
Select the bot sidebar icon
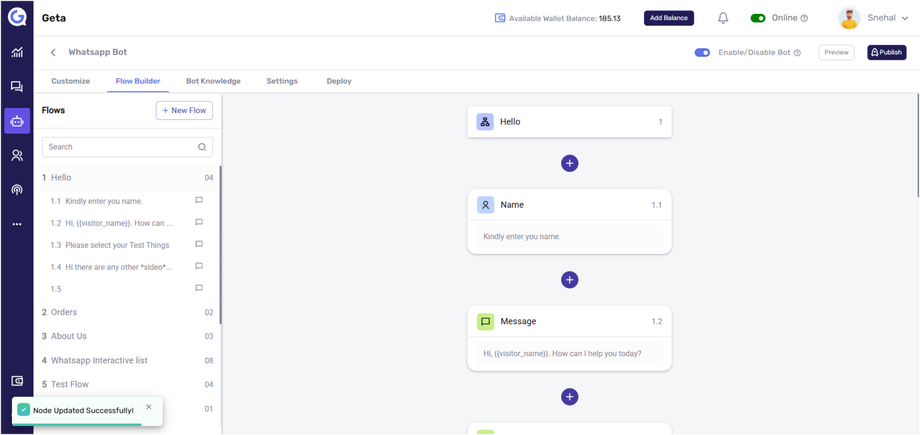pos(17,121)
